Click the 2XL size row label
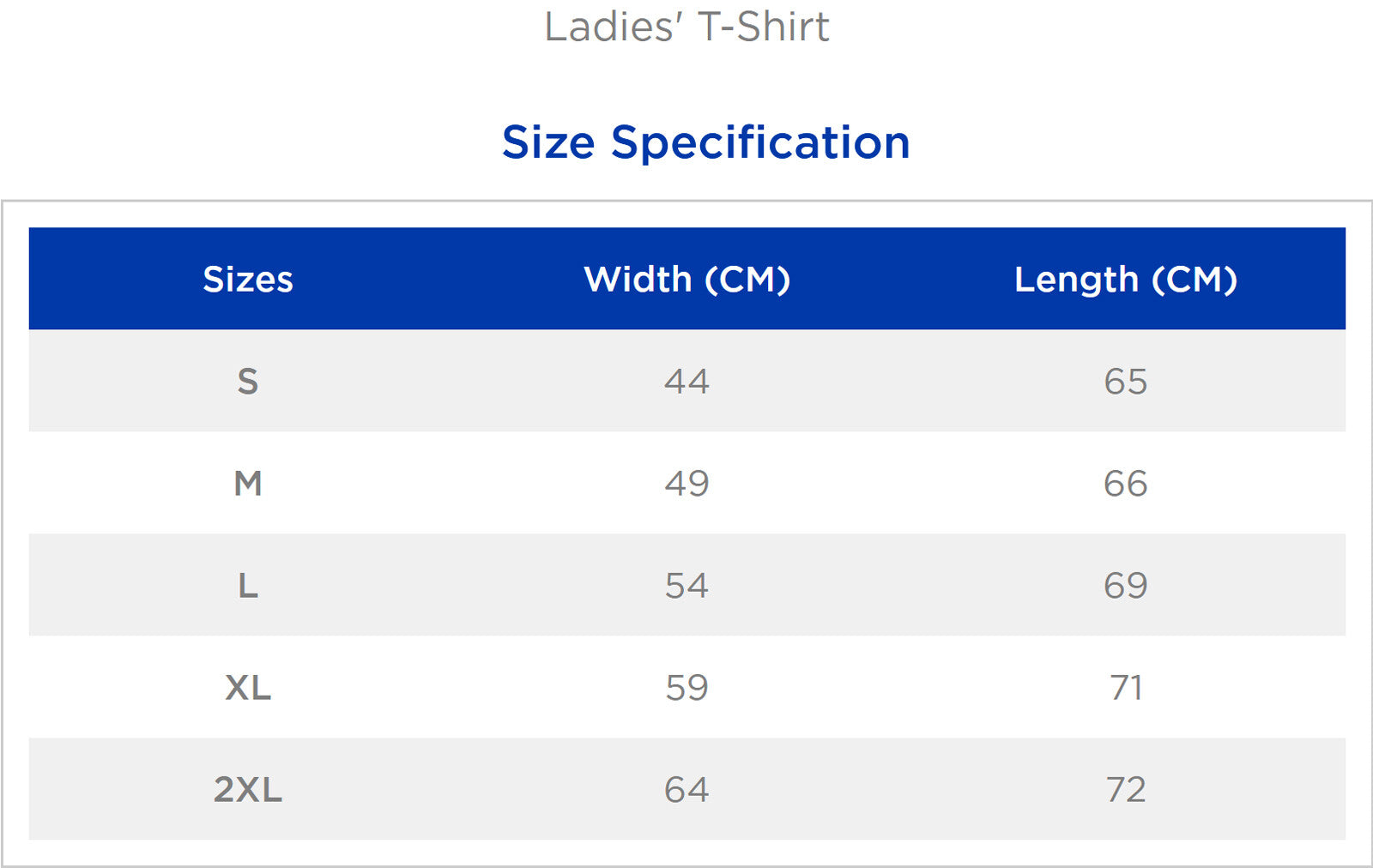The height and width of the screenshot is (868, 1373). pyautogui.click(x=248, y=790)
